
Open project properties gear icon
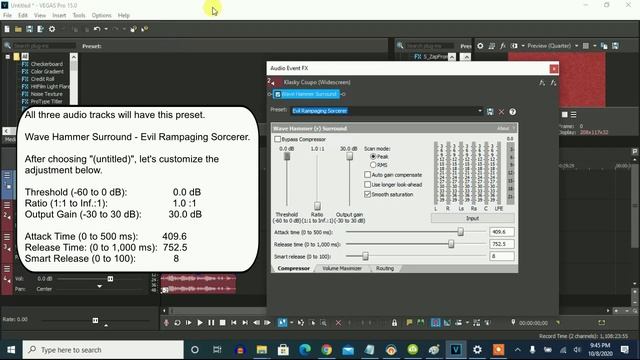pos(52,29)
